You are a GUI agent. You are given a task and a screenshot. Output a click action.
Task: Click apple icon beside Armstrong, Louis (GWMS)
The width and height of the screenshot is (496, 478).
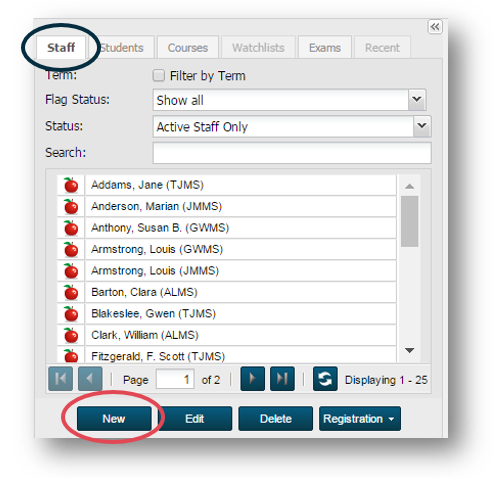[x=71, y=249]
